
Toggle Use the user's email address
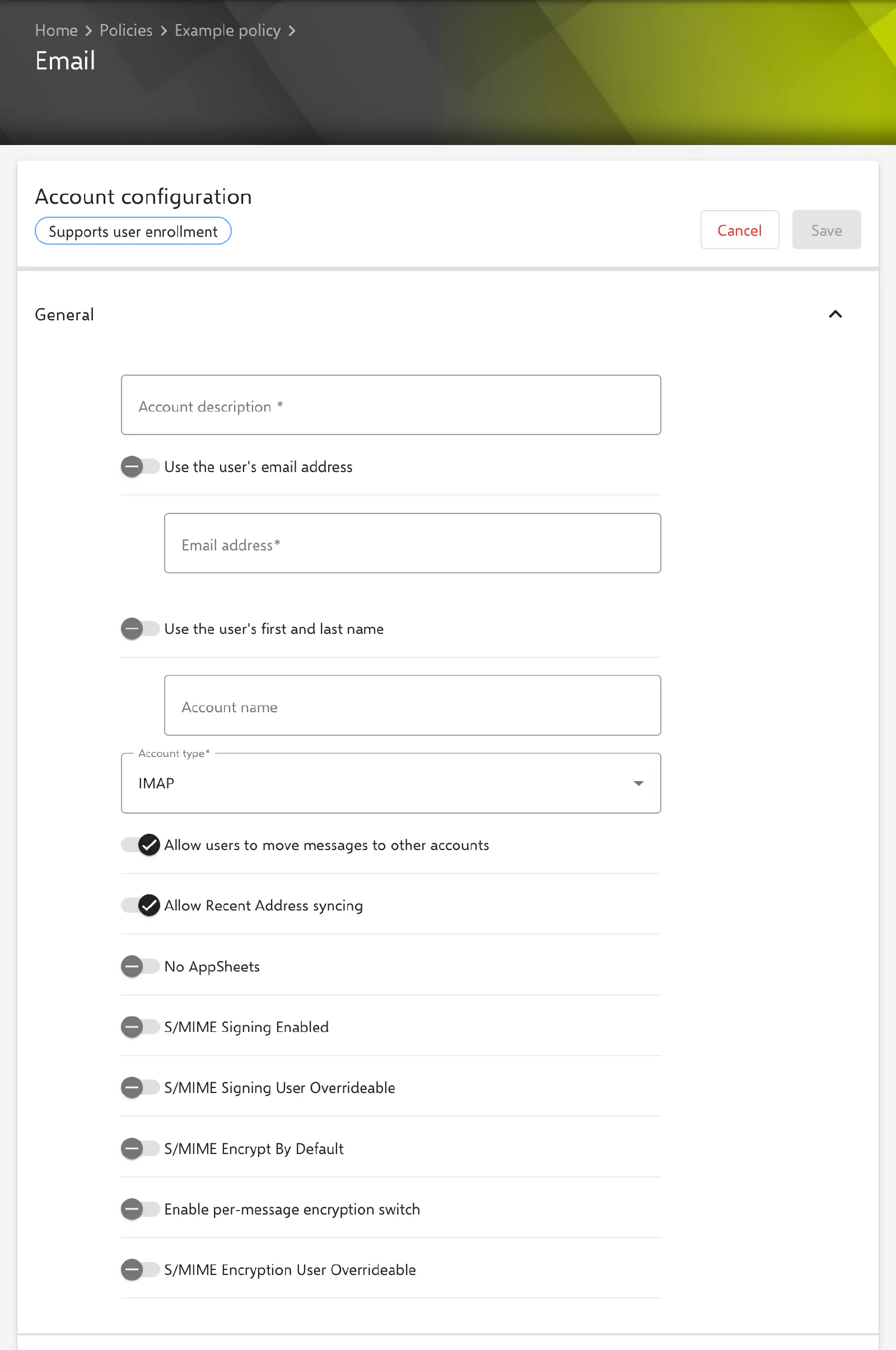[140, 467]
